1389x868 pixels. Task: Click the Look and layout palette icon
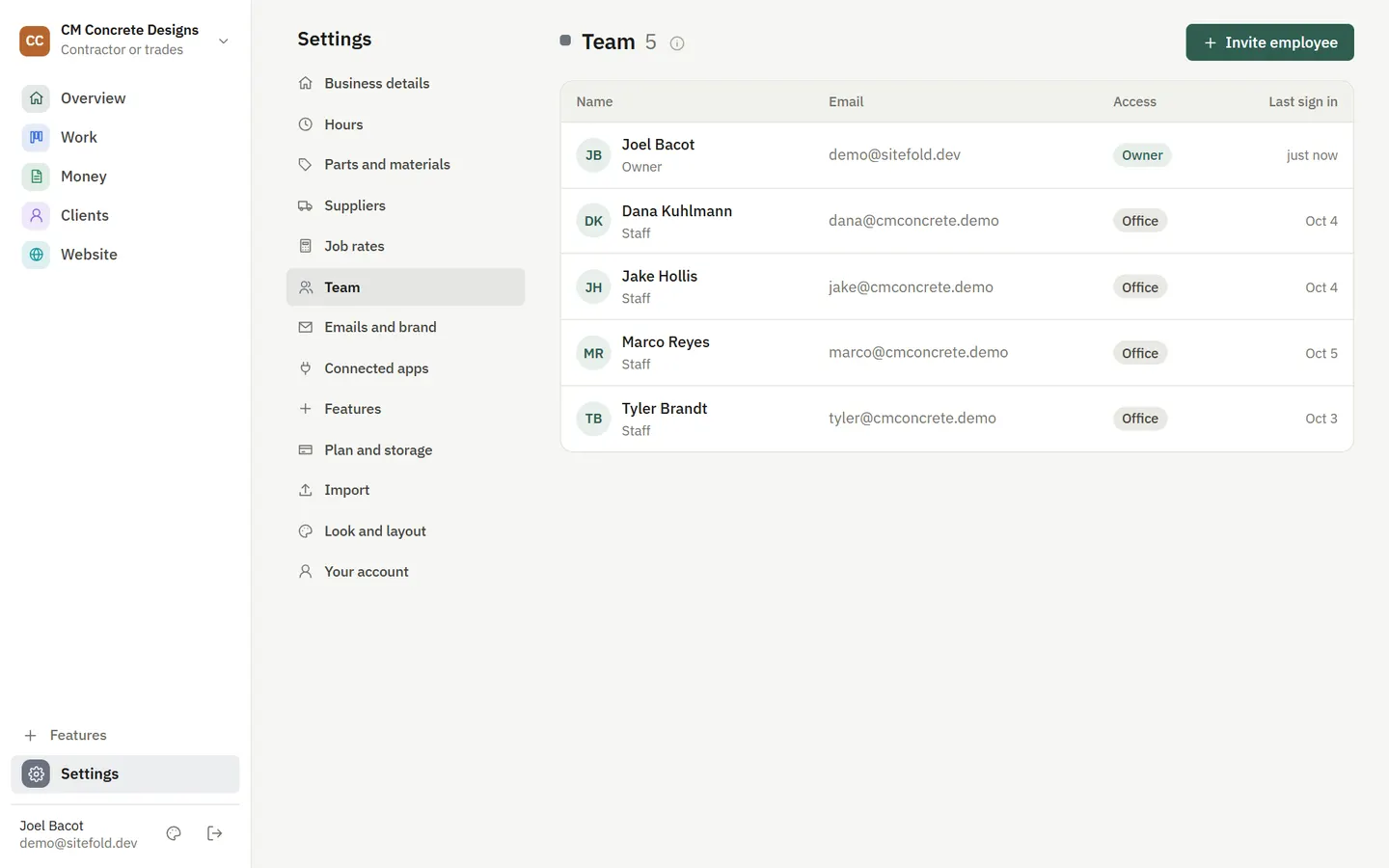[306, 531]
